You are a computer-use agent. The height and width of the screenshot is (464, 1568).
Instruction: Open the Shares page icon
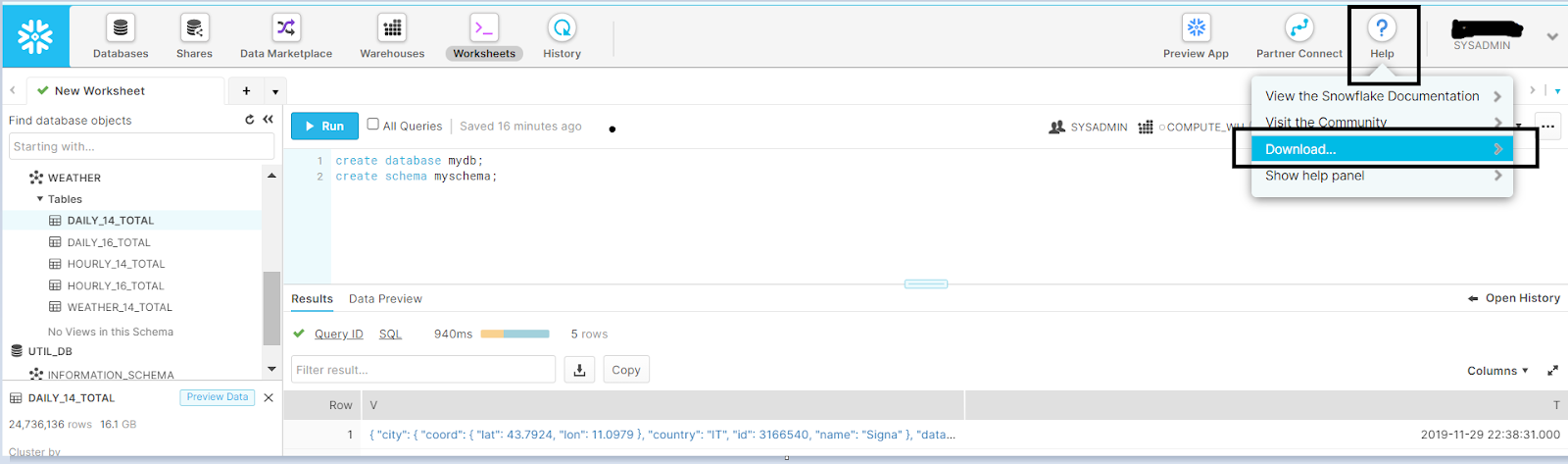(194, 29)
